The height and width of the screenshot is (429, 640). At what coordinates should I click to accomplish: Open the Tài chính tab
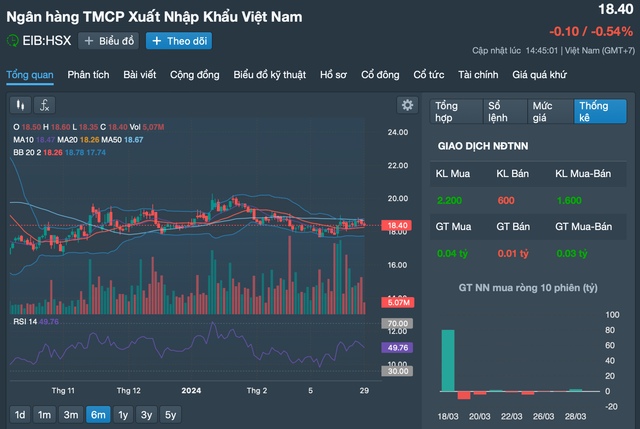(x=478, y=74)
